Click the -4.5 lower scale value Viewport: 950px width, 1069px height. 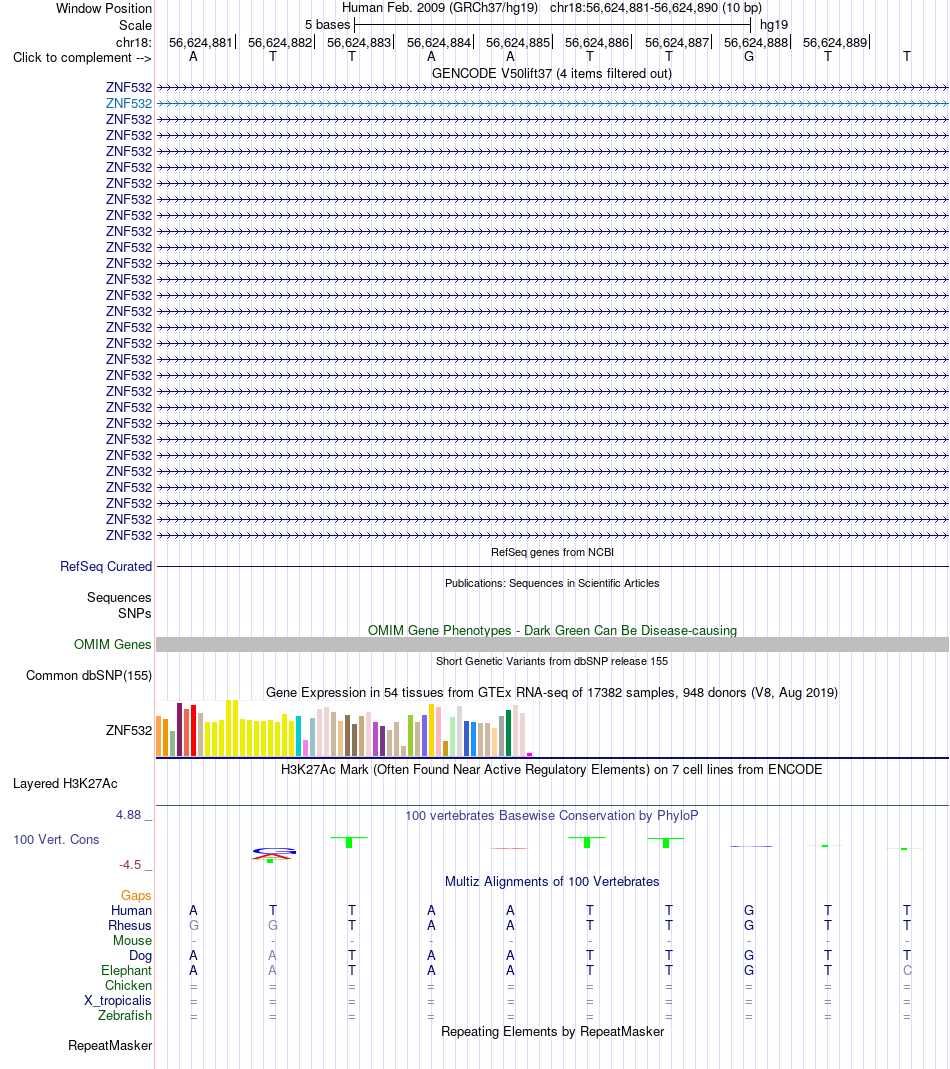[x=130, y=864]
